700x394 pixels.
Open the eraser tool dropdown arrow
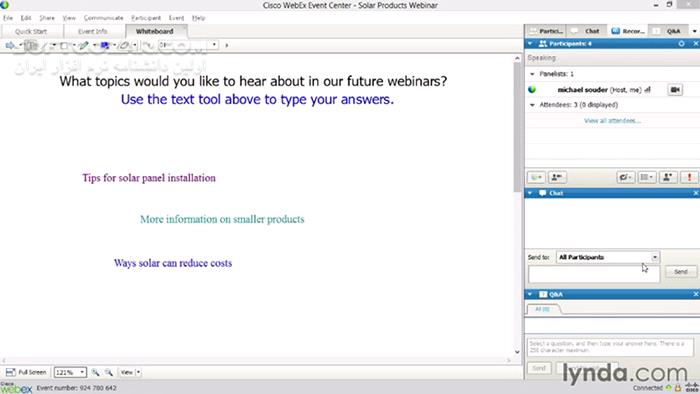134,45
